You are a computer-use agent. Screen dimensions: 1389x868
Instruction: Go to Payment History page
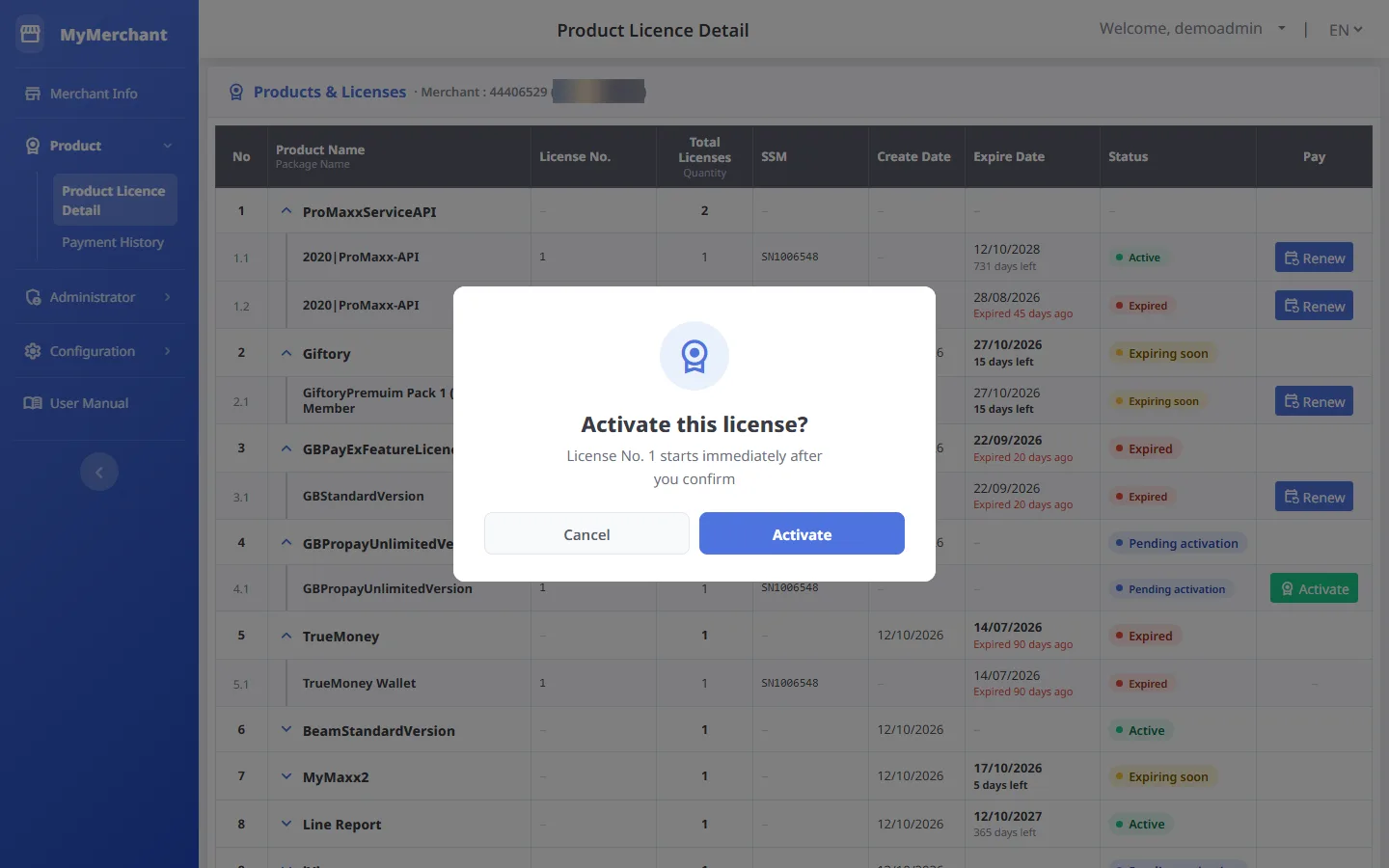point(113,242)
